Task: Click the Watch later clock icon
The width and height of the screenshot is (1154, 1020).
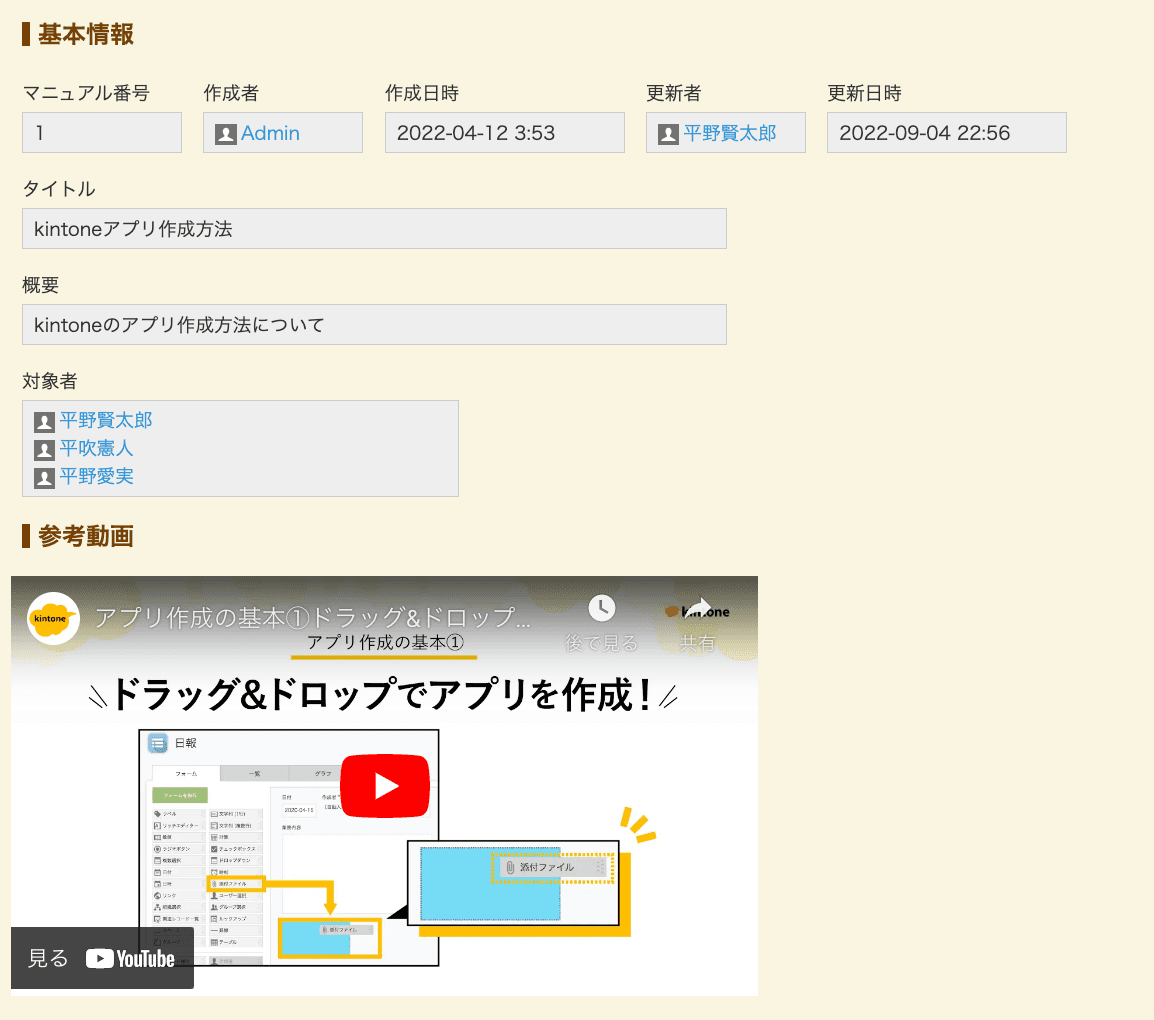Action: (x=601, y=609)
